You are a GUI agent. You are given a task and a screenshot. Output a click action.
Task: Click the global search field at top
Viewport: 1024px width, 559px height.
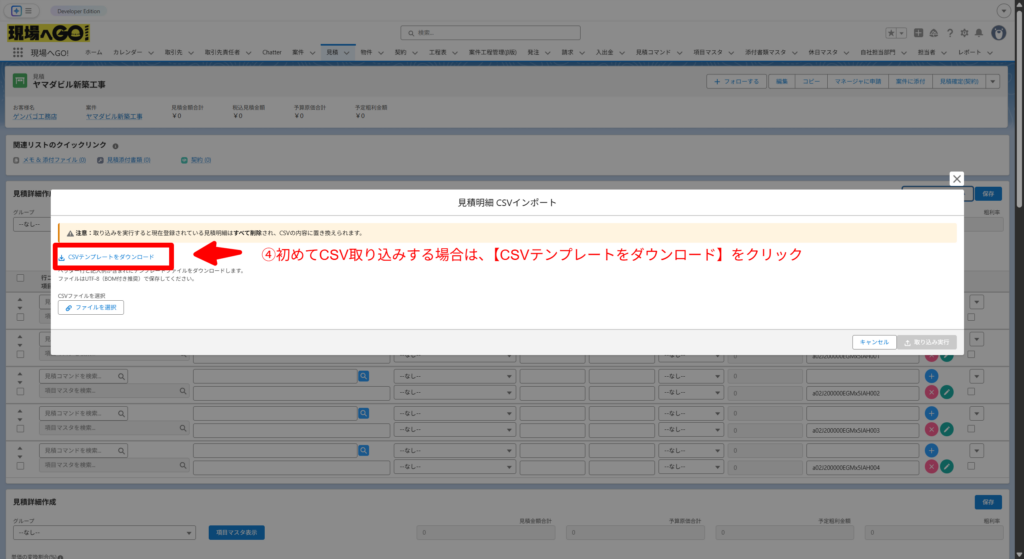tap(510, 33)
